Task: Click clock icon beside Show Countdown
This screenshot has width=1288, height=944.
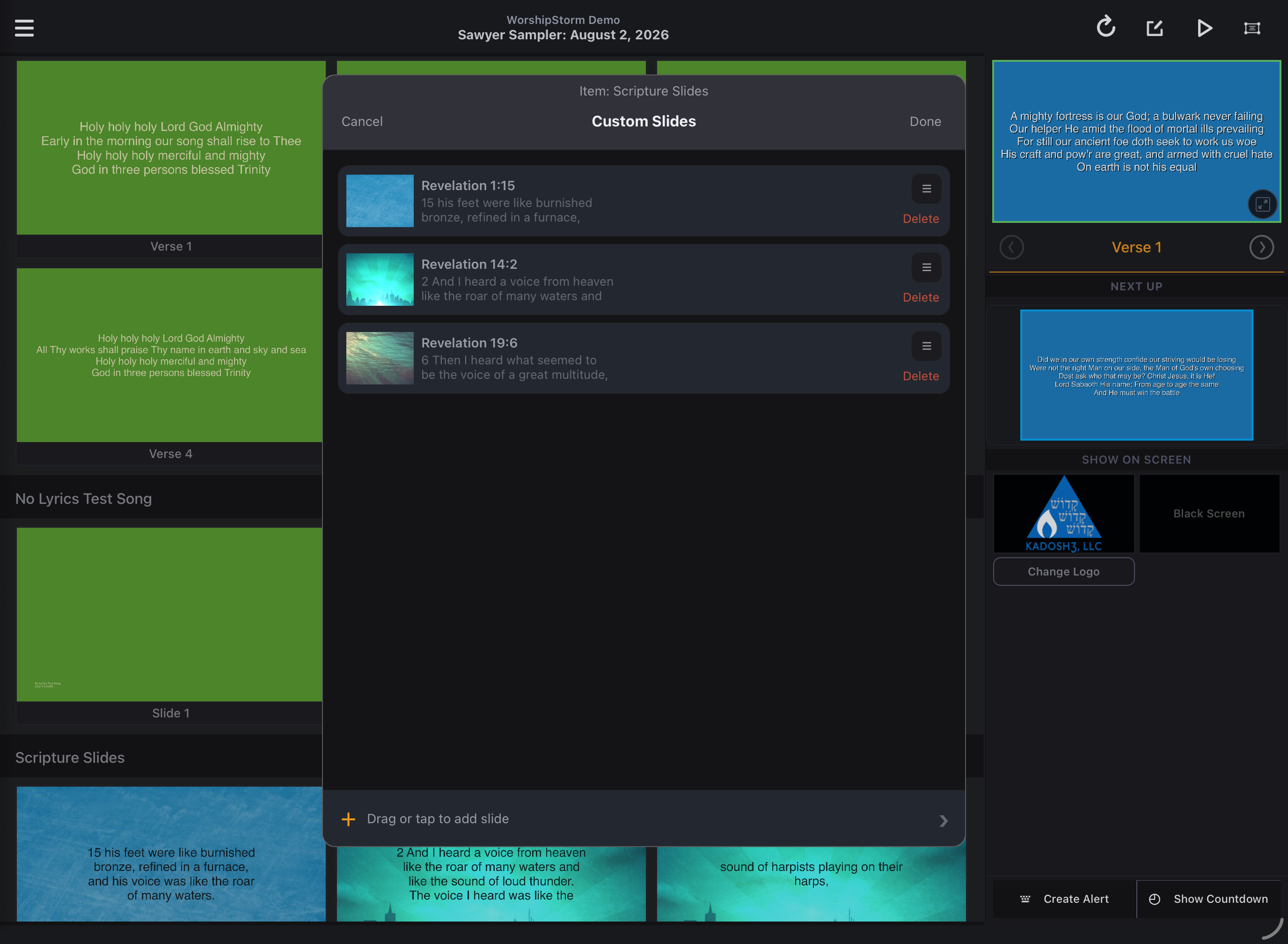Action: 1154,899
